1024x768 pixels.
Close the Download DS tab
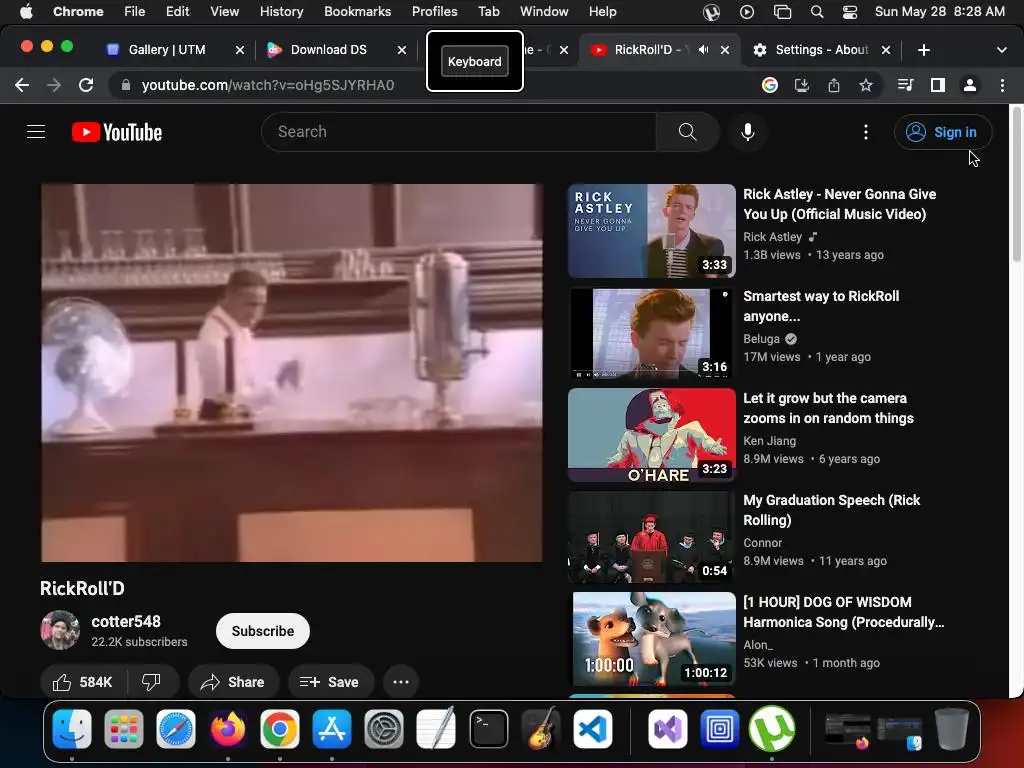pyautogui.click(x=402, y=50)
